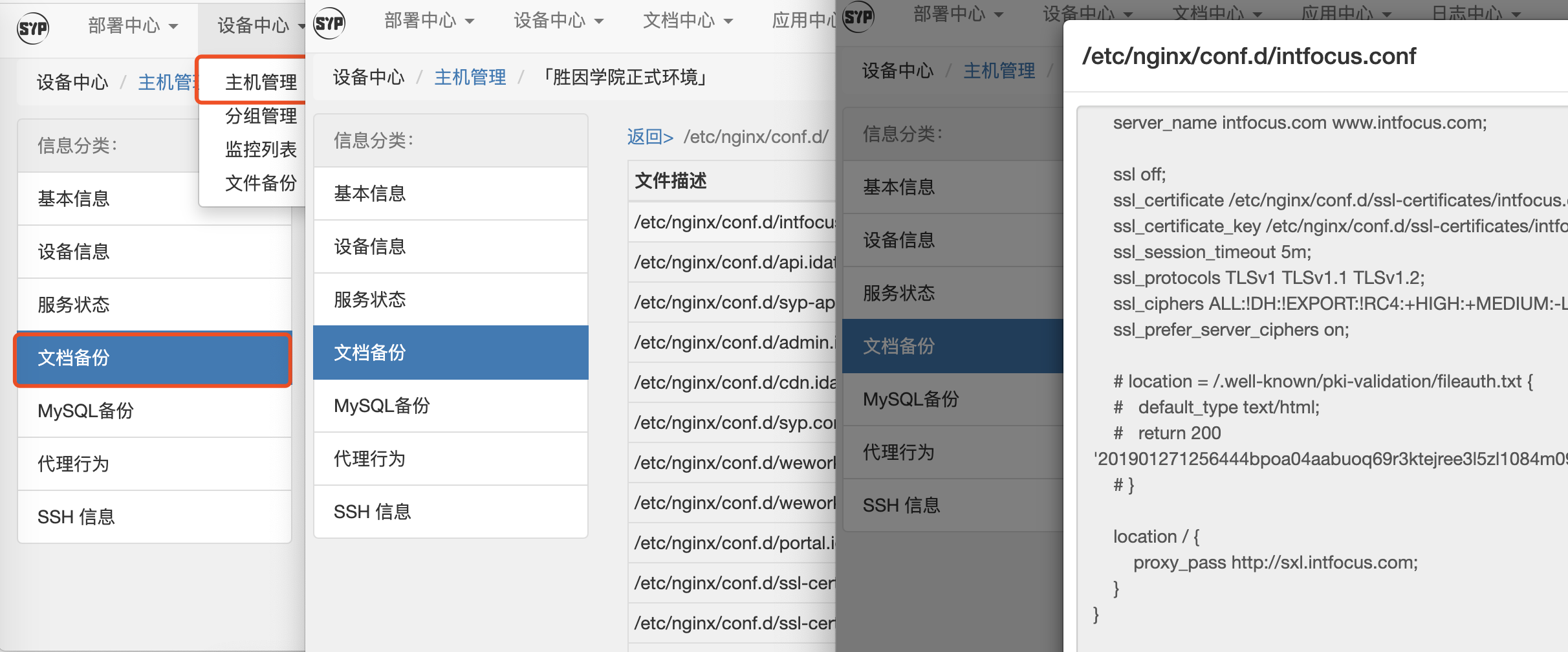Image resolution: width=1568 pixels, height=652 pixels.
Task: Click the 'ssl off;' line in the modal
Action: tap(1139, 174)
